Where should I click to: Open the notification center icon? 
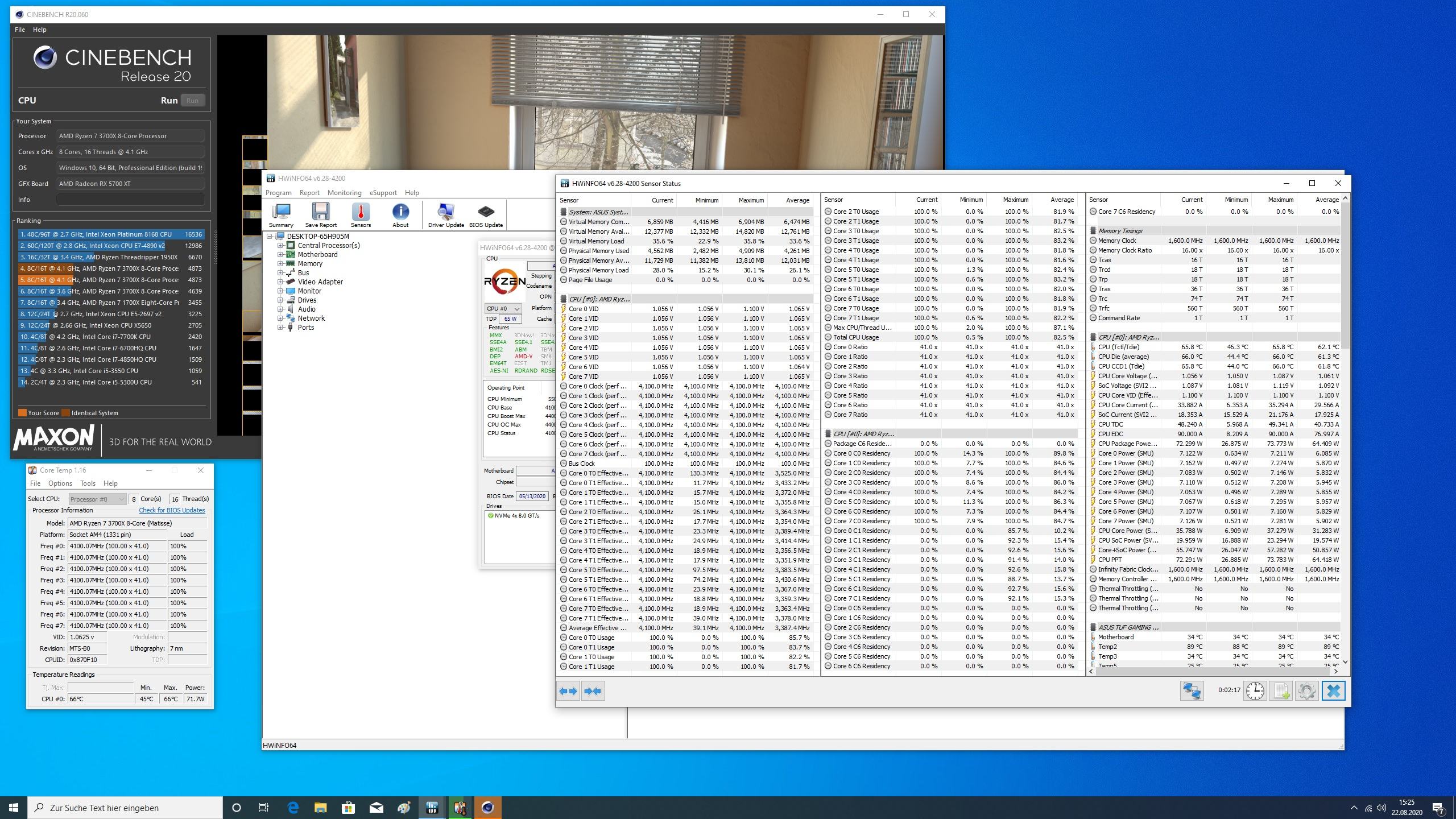click(x=1438, y=808)
